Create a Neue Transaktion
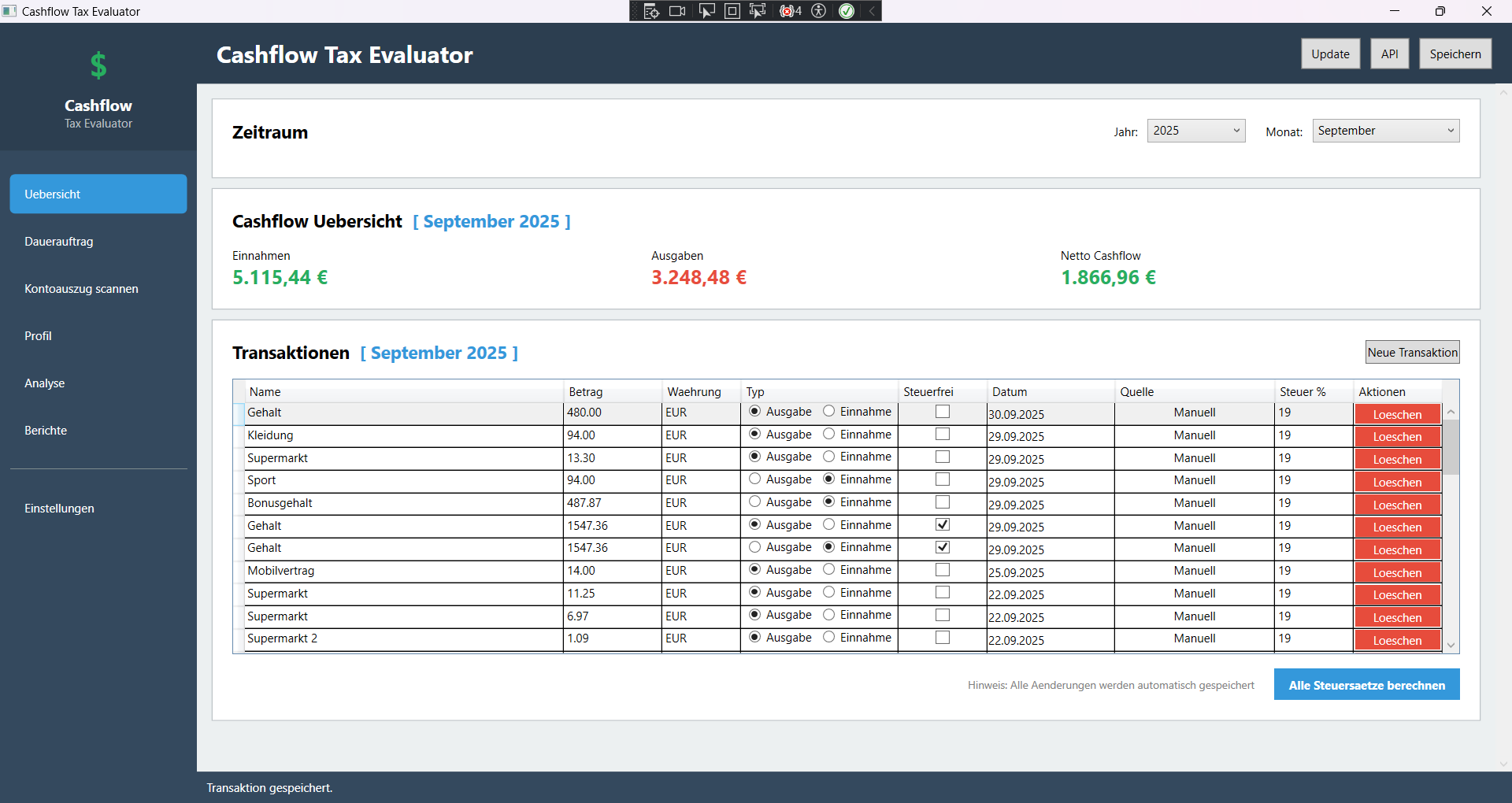This screenshot has height=803, width=1512. click(1412, 352)
